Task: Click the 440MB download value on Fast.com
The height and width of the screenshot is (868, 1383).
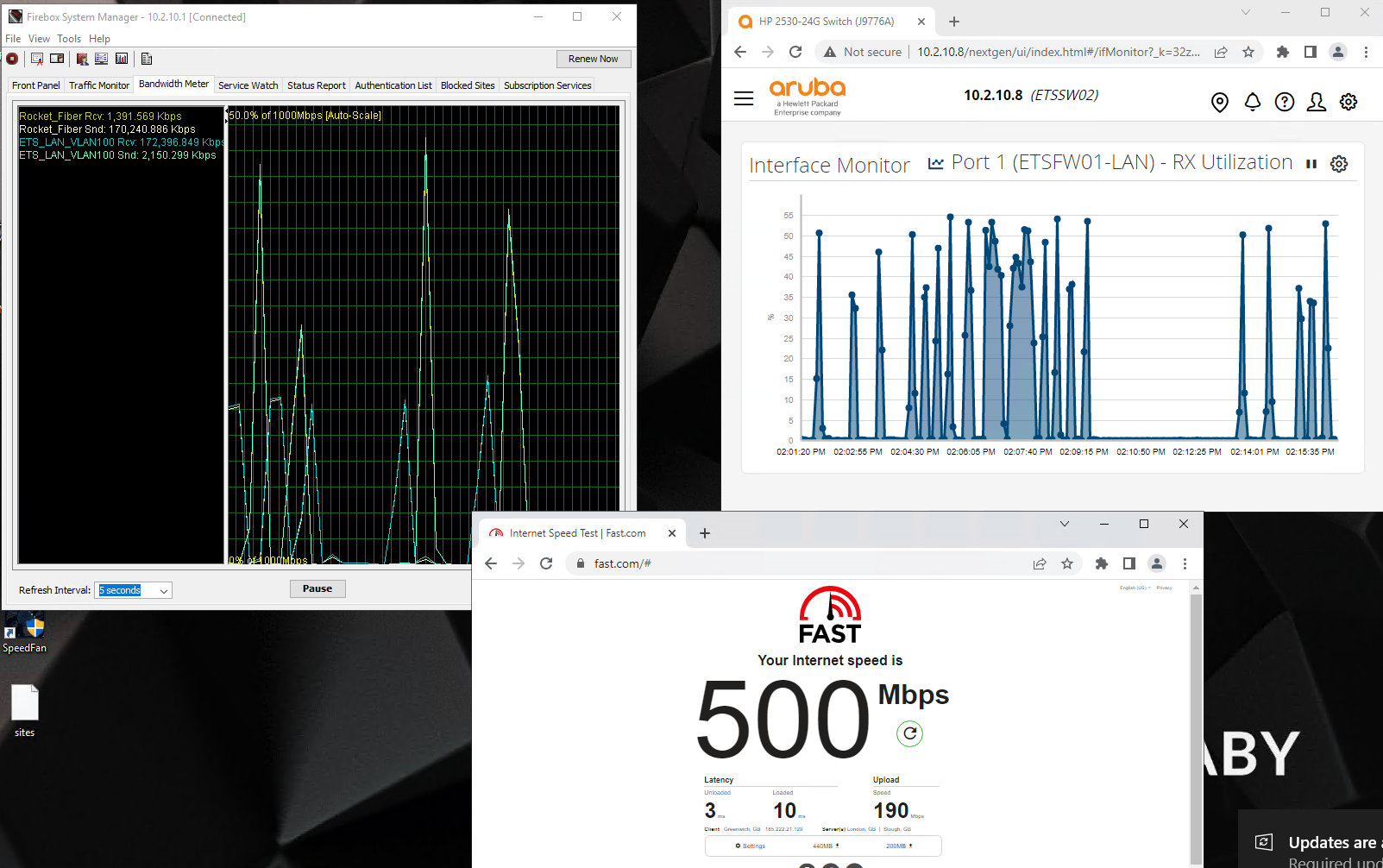Action: 826,846
